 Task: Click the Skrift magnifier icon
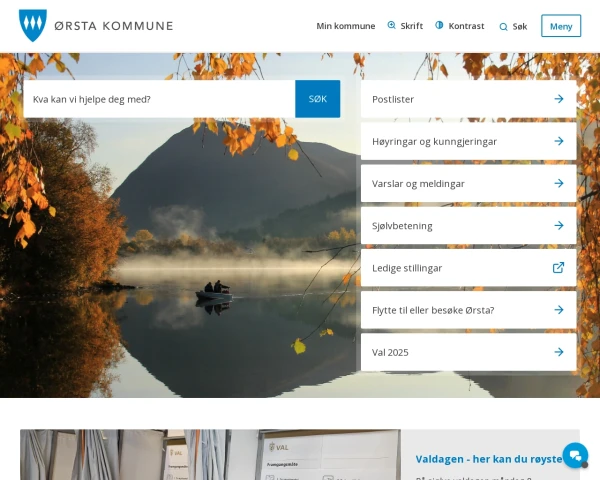391,25
